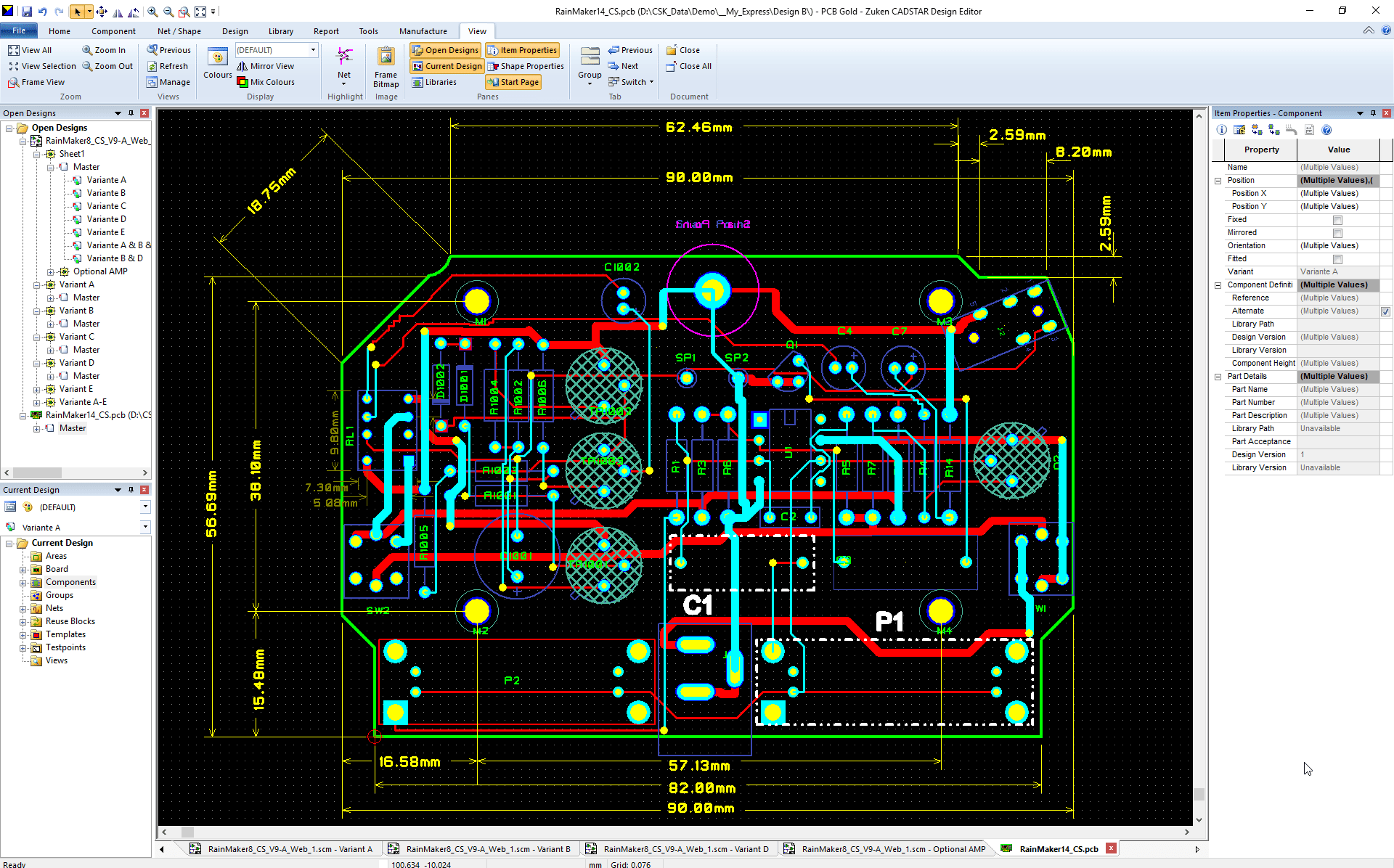Click the Previous view button in Views group
Image resolution: width=1394 pixels, height=868 pixels.
pyautogui.click(x=168, y=50)
